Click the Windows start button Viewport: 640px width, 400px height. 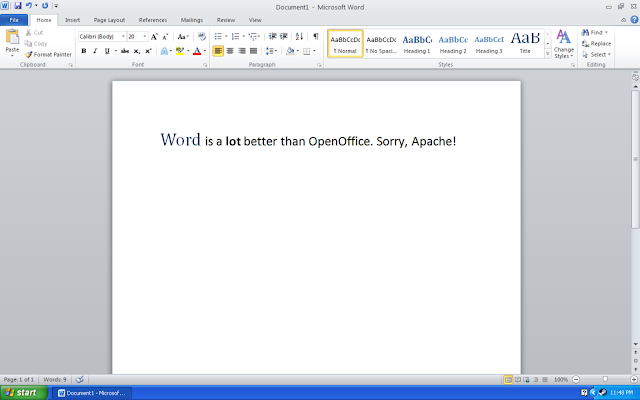pos(24,393)
